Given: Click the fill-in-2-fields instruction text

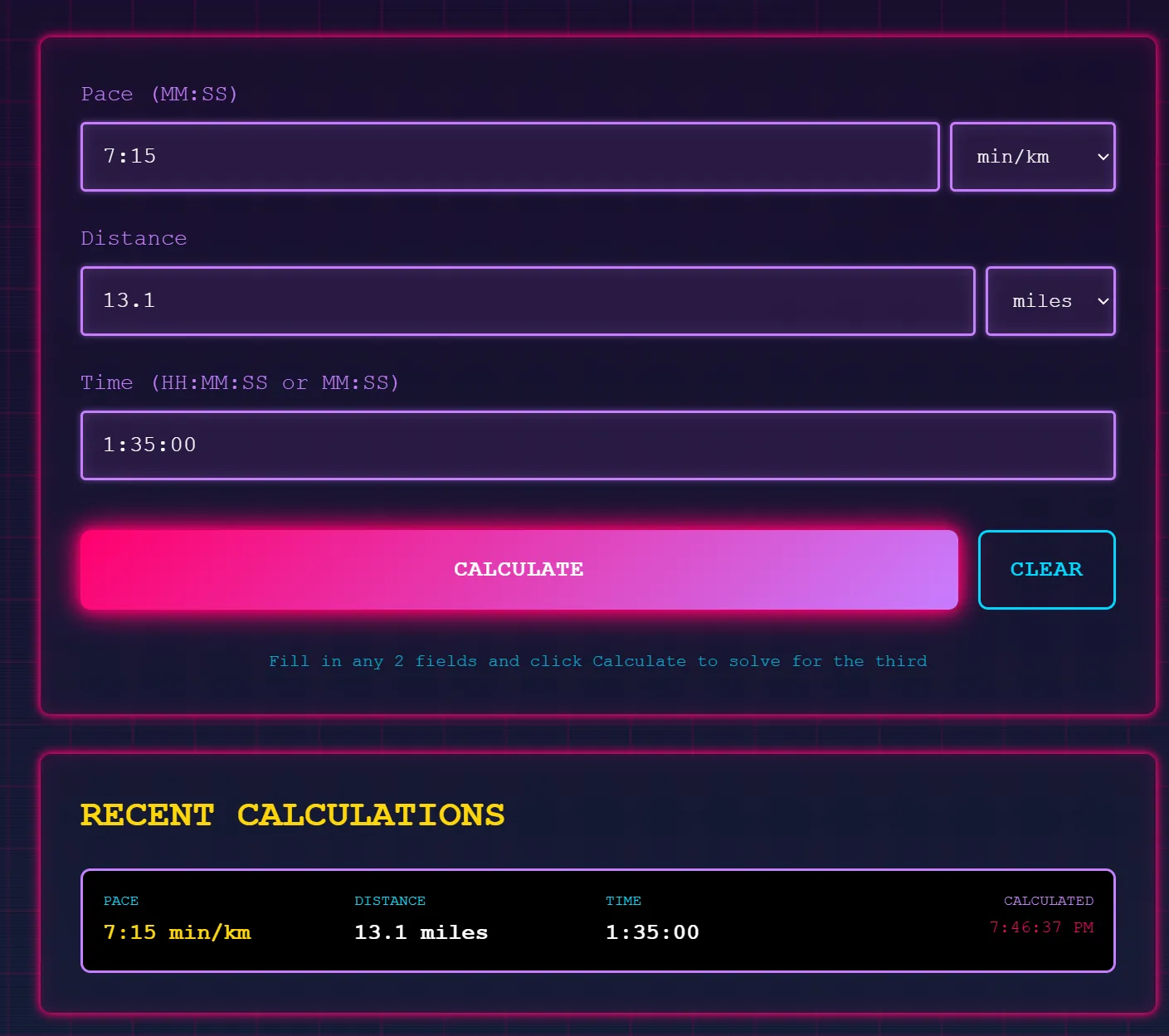Looking at the screenshot, I should (x=597, y=660).
